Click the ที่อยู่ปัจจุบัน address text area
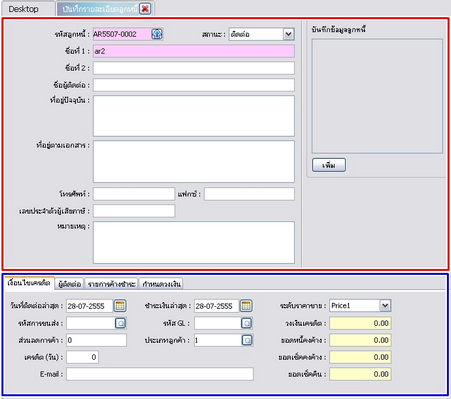The height and width of the screenshot is (399, 451). (x=194, y=116)
